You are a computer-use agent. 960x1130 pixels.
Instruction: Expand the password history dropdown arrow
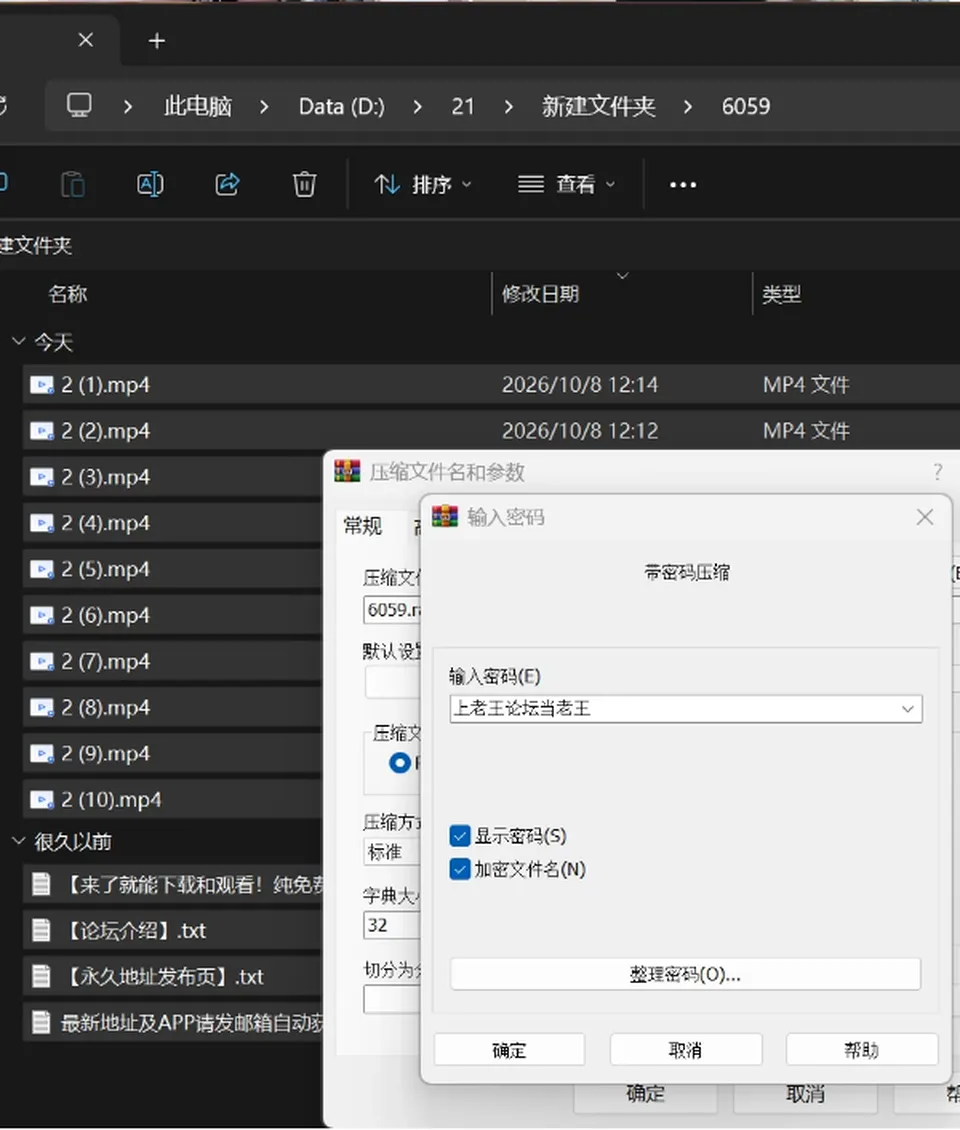tap(907, 709)
